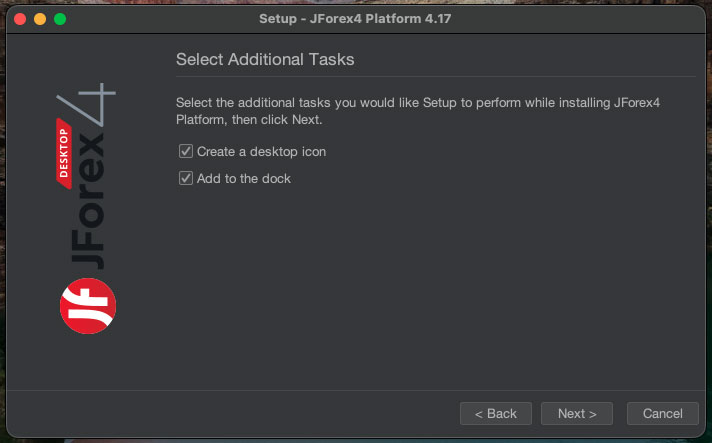The height and width of the screenshot is (443, 712).
Task: Click the Add to the dock label text
Action: click(244, 179)
